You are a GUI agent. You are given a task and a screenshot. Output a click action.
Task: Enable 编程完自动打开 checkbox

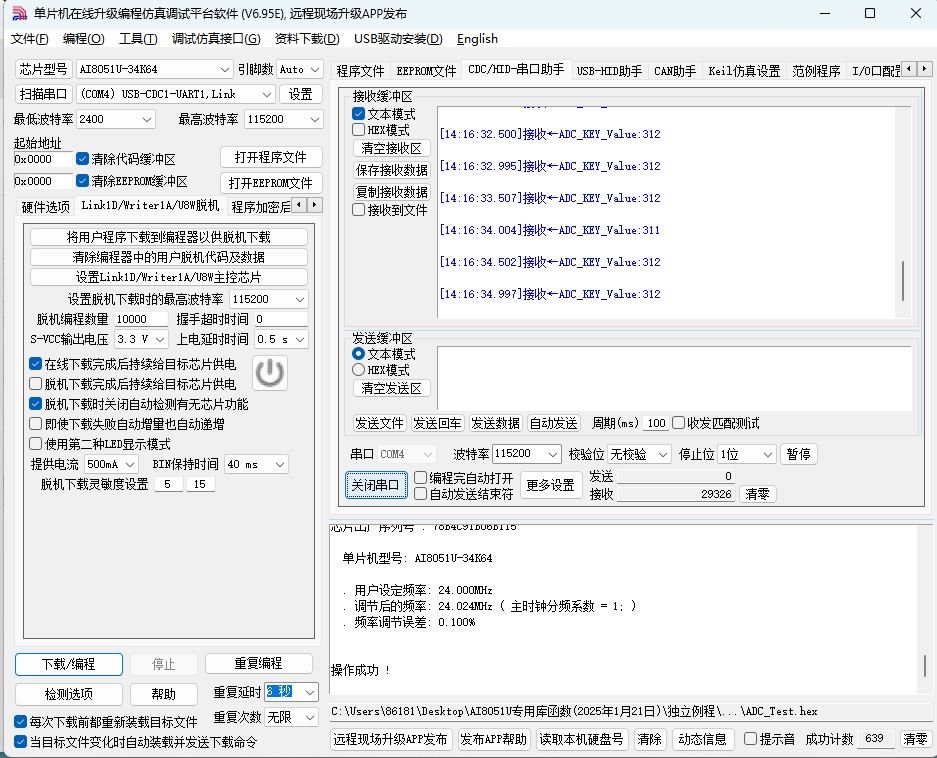[x=421, y=478]
